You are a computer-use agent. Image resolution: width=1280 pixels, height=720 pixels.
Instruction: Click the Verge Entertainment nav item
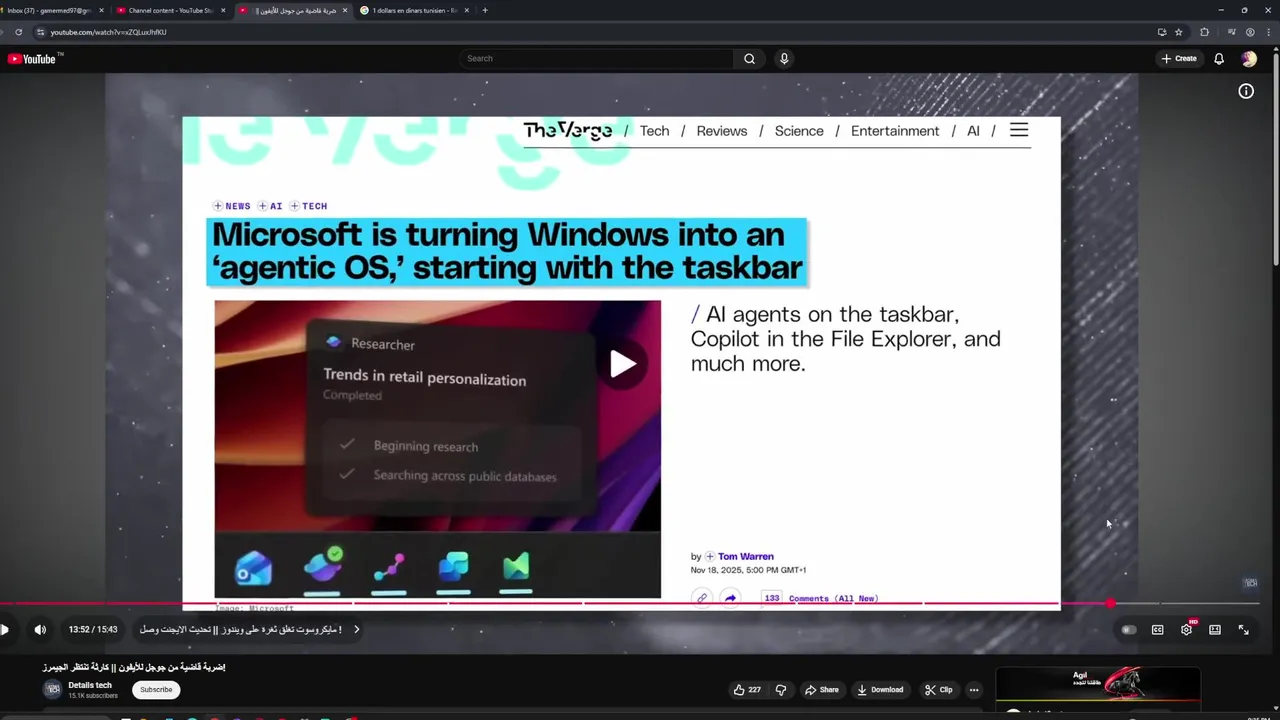point(895,131)
